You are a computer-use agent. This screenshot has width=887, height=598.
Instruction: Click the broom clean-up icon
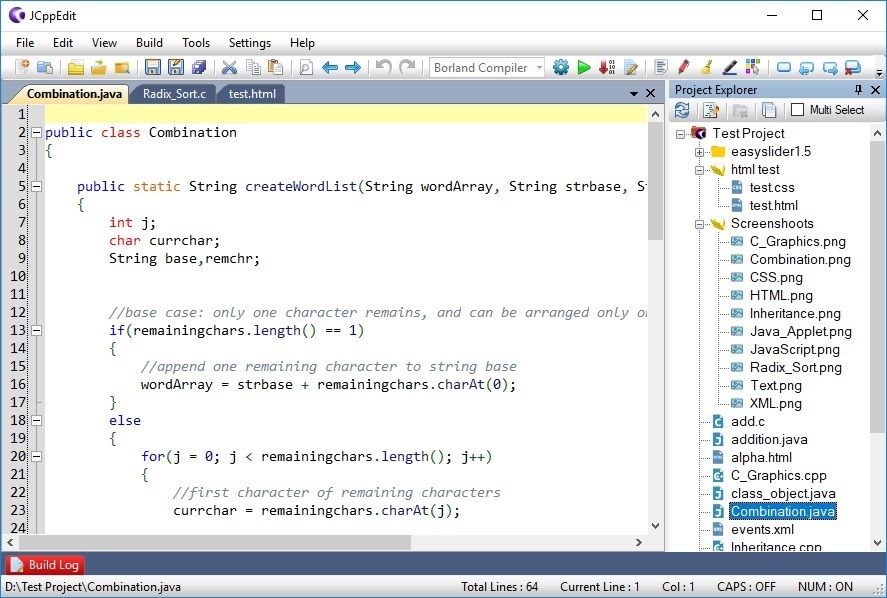pos(707,68)
